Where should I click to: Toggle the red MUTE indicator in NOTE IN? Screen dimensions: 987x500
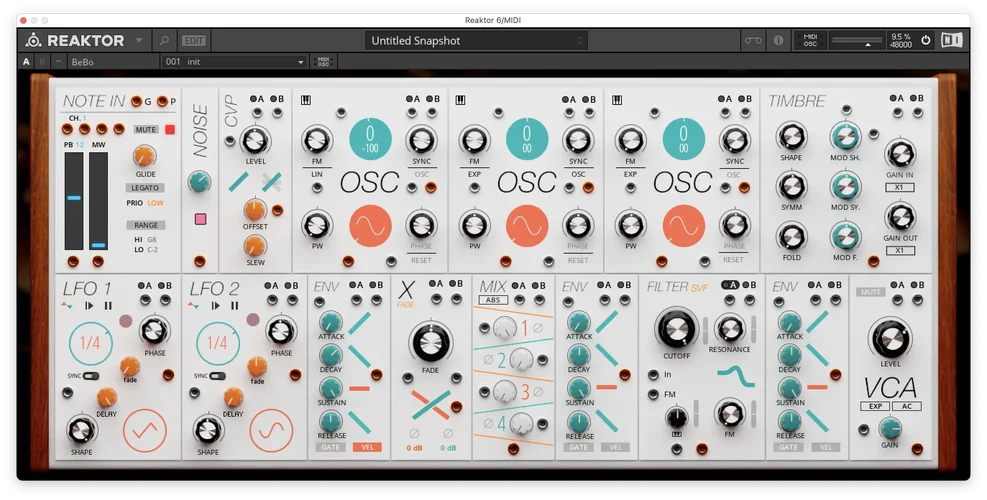pos(169,130)
